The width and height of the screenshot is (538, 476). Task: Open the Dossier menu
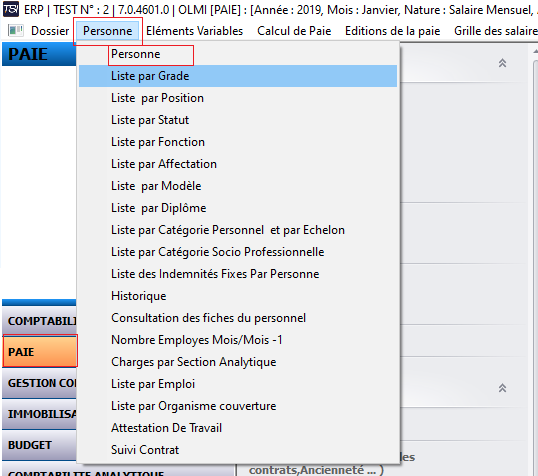(50, 31)
